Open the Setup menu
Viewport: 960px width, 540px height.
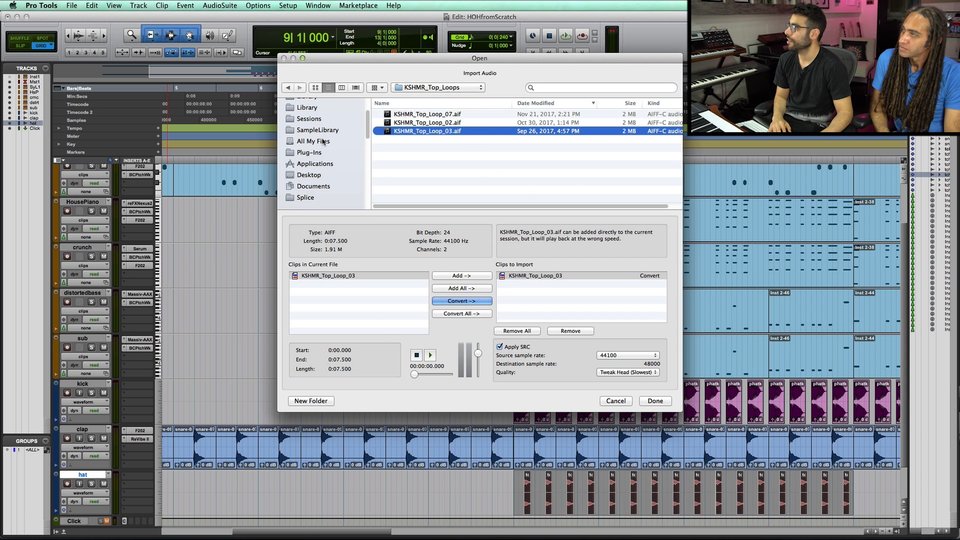point(288,6)
